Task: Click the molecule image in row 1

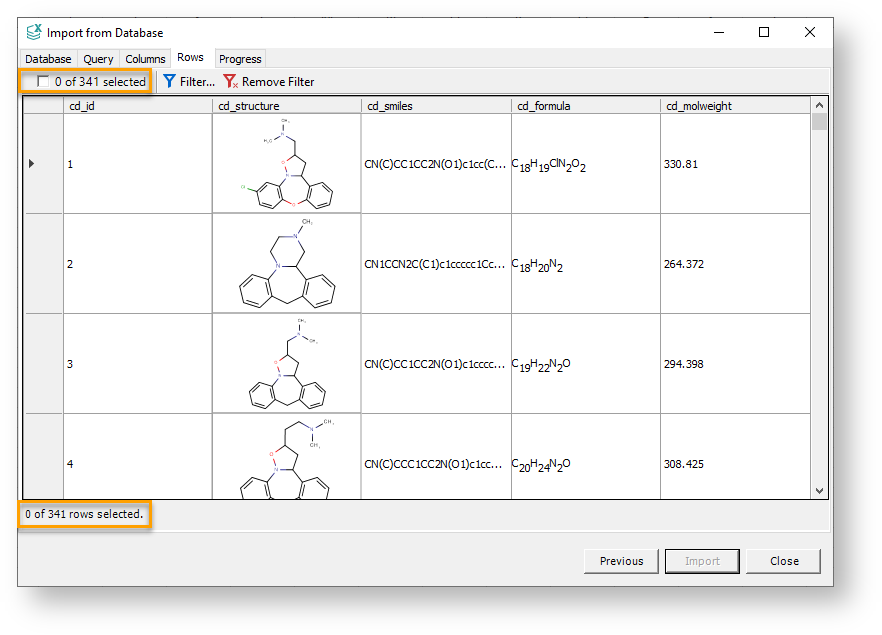Action: pyautogui.click(x=286, y=163)
